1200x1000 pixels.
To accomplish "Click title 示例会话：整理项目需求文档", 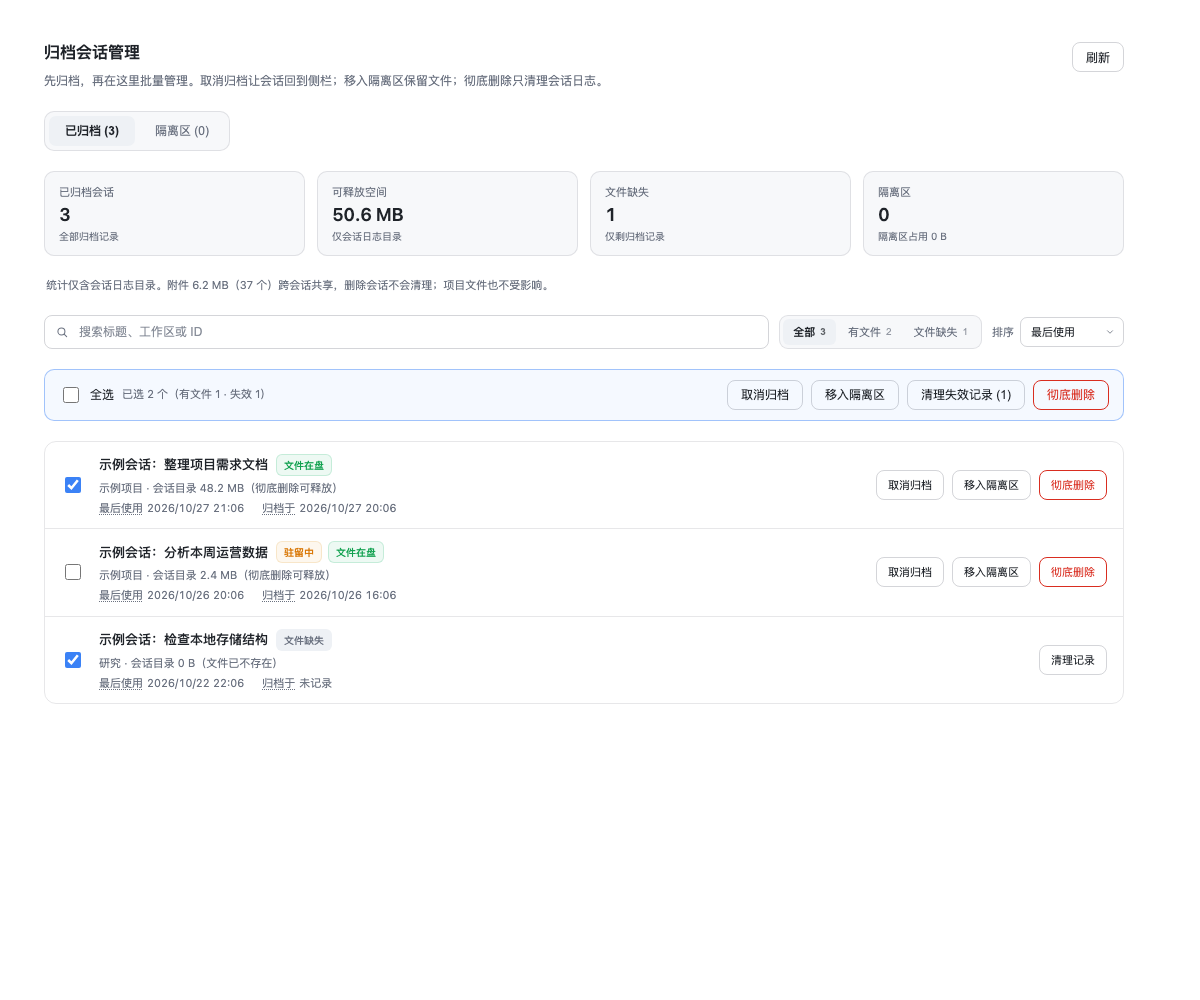I will coord(183,465).
